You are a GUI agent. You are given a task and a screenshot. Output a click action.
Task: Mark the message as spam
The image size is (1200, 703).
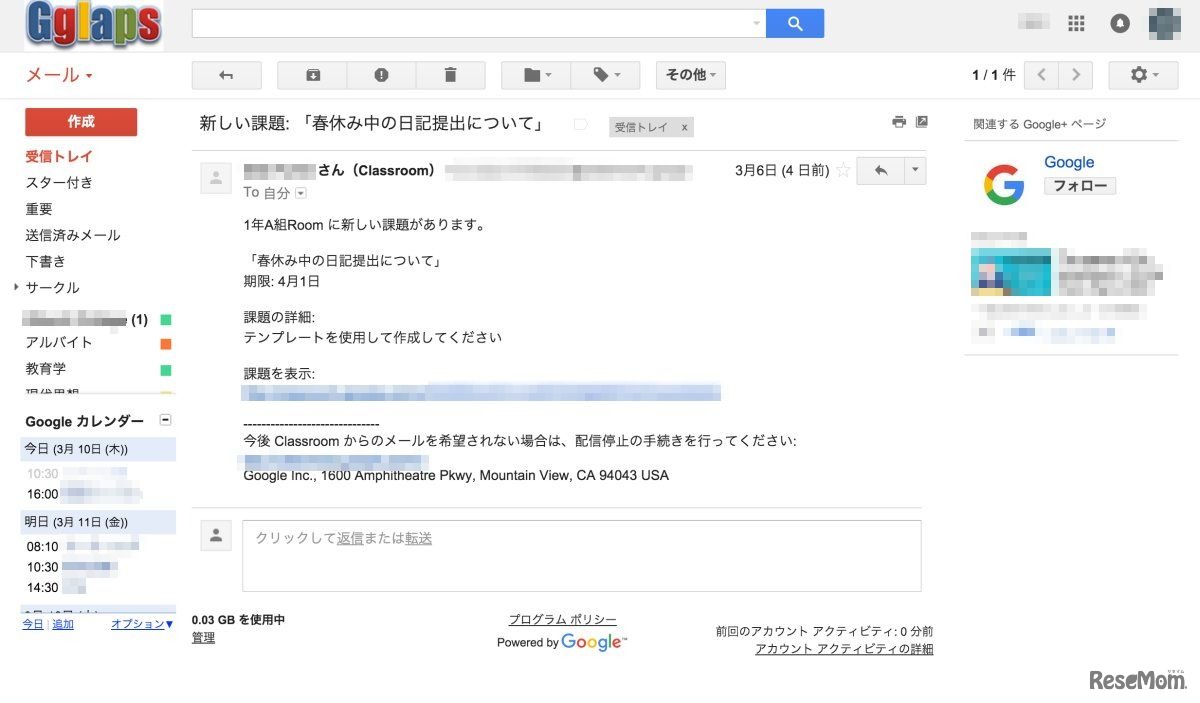point(381,74)
